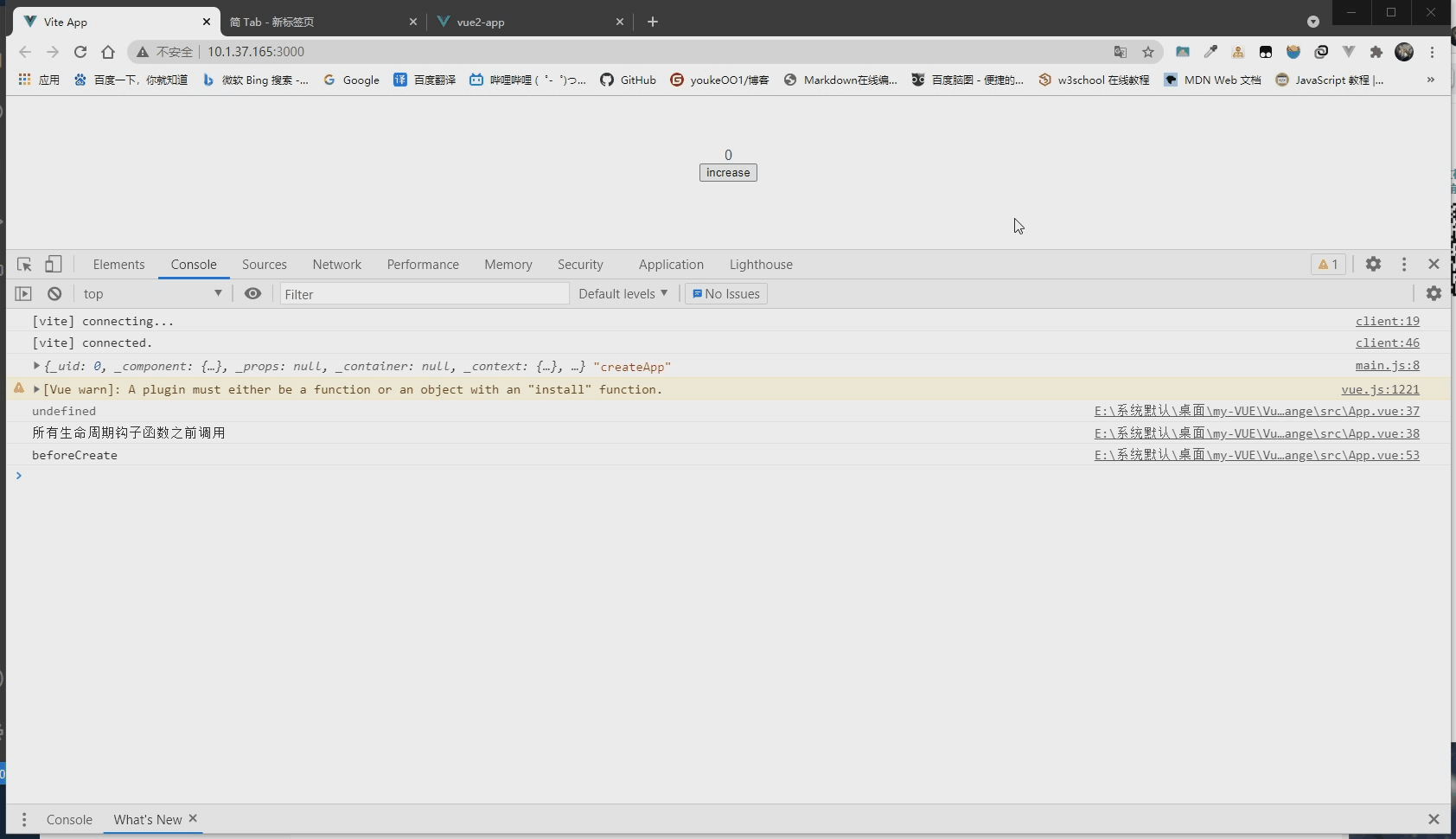
Task: Open the Chrome three-dot menu
Action: [x=1432, y=52]
